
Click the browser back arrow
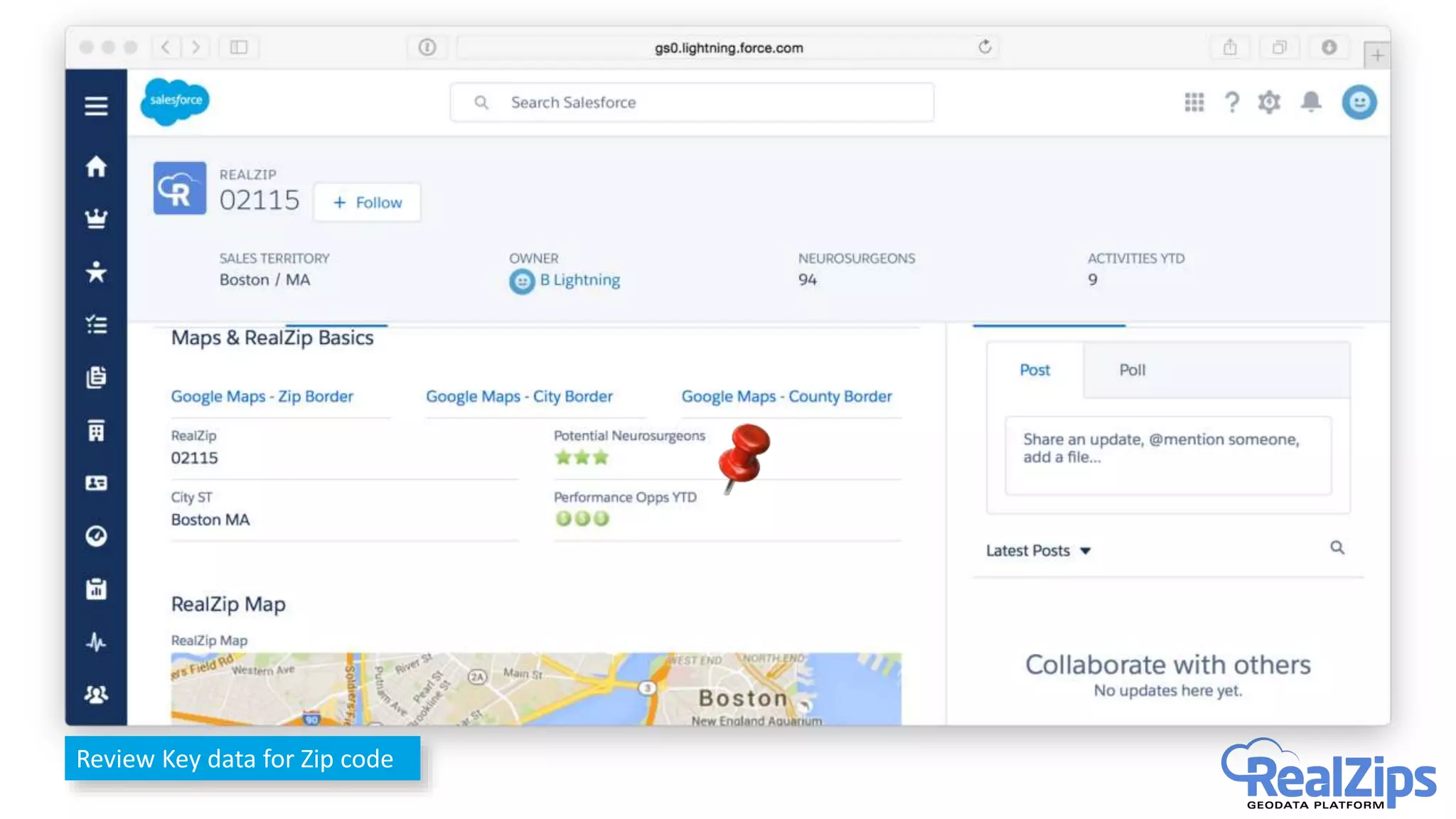[x=166, y=48]
